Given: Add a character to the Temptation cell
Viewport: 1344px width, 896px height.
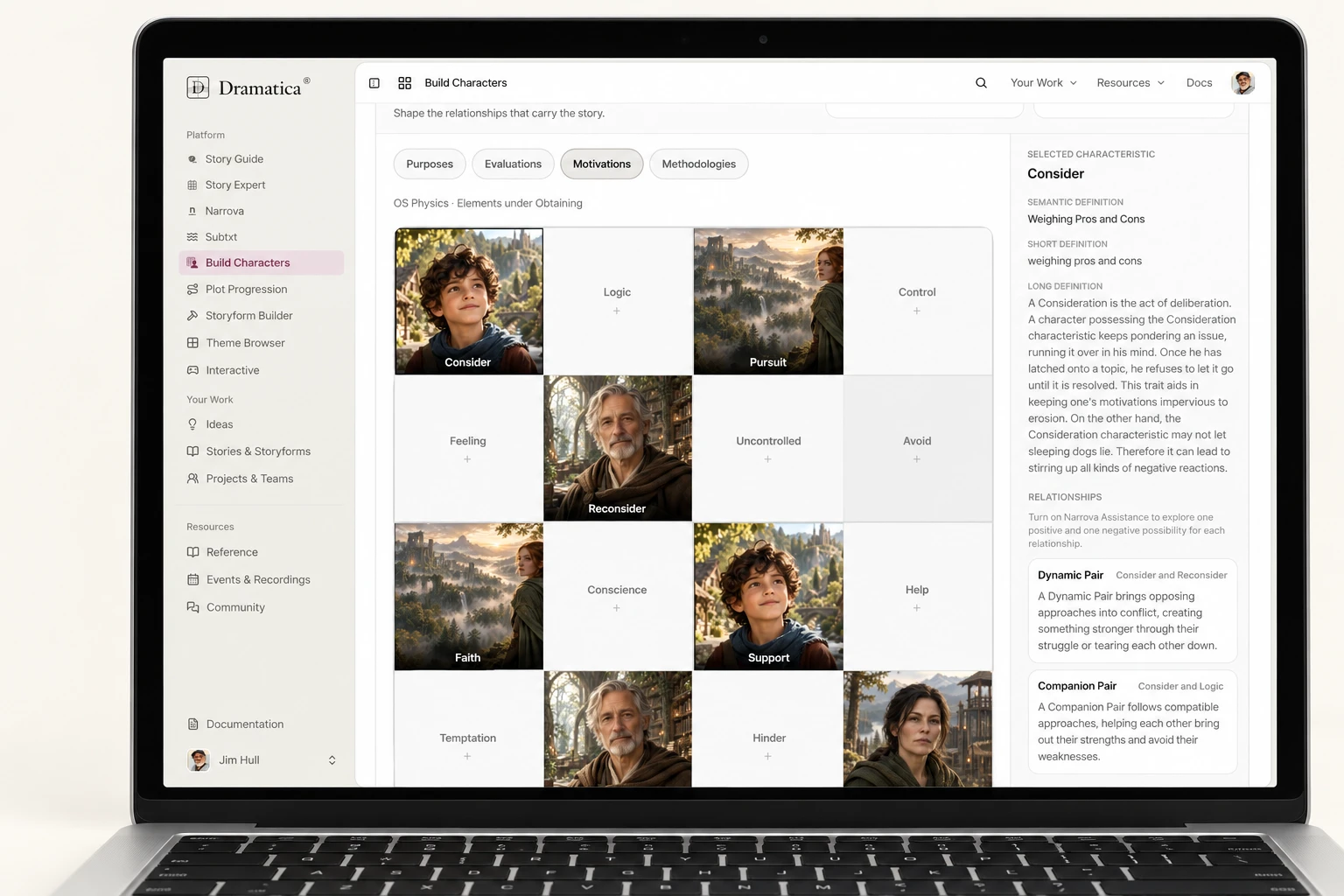Looking at the screenshot, I should (467, 756).
